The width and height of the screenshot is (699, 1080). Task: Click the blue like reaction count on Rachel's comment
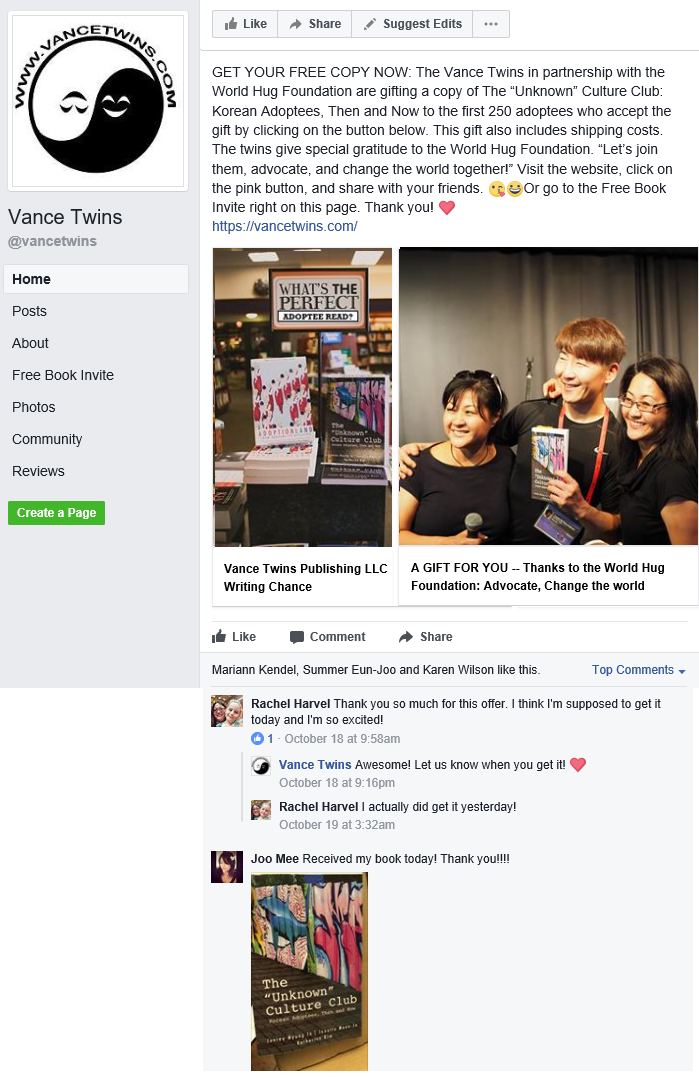[262, 738]
